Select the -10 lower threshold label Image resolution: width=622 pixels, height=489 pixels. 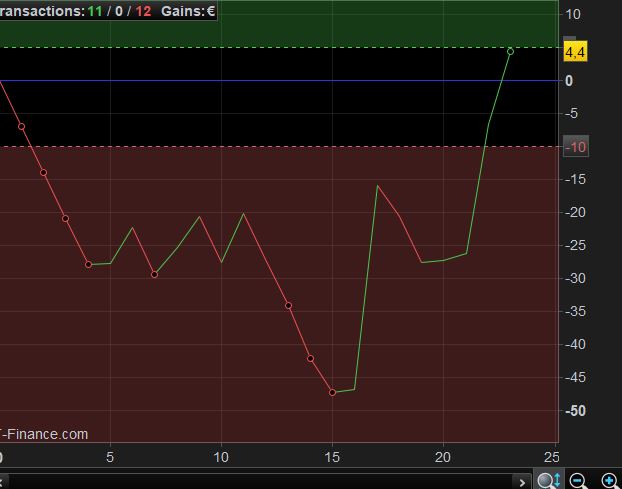pyautogui.click(x=576, y=147)
